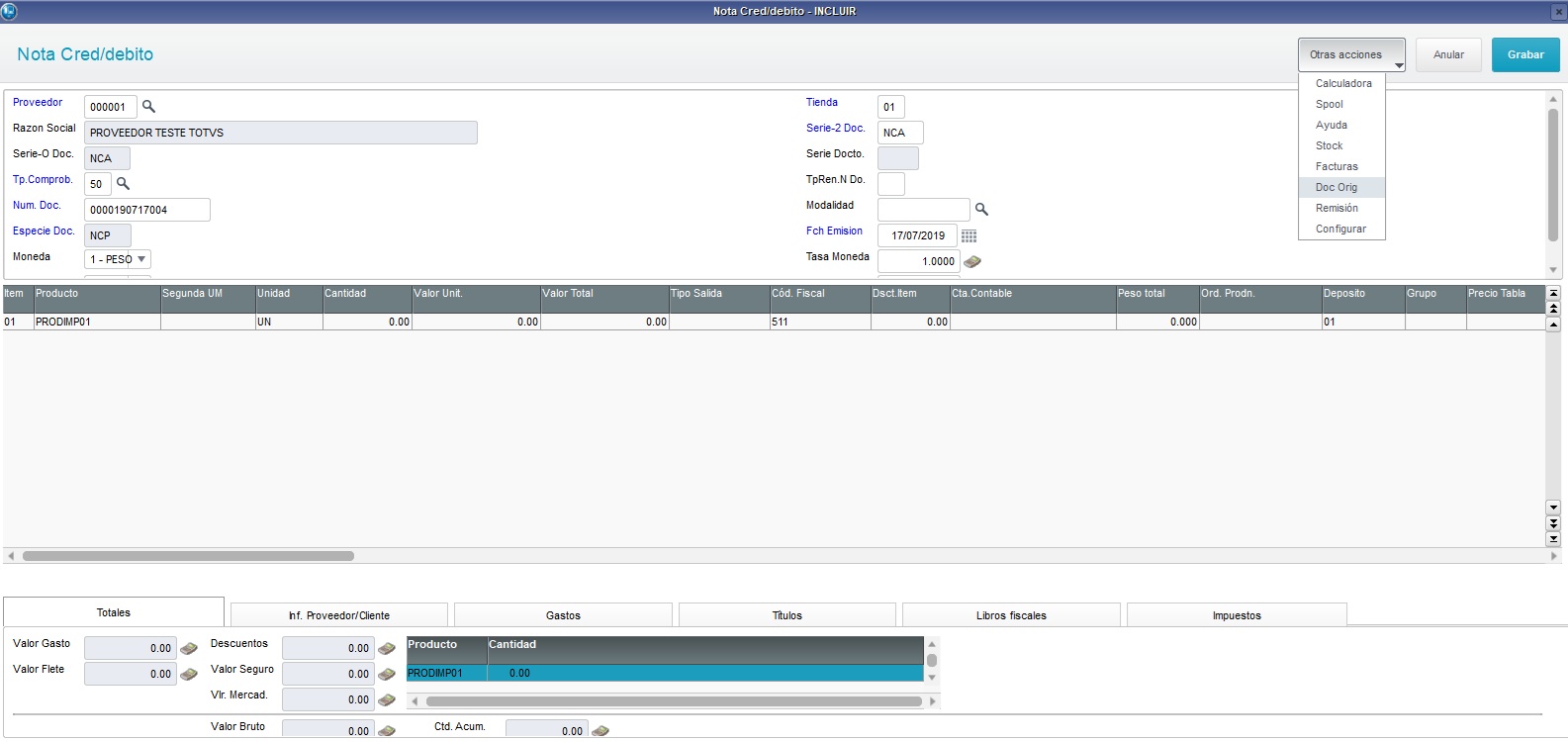The image size is (1568, 742).
Task: Open Proveedor lookup magnifier icon
Action: 148,106
